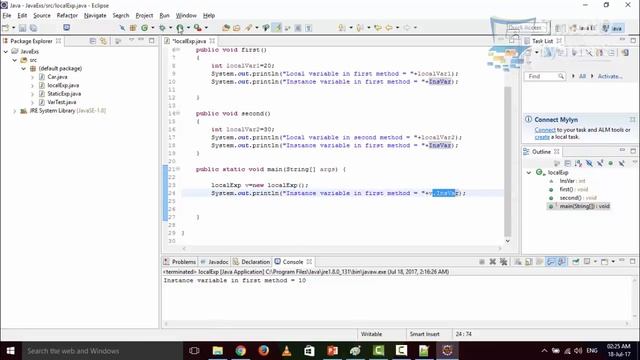Collapse the src folder node
640x360 pixels.
point(14,60)
